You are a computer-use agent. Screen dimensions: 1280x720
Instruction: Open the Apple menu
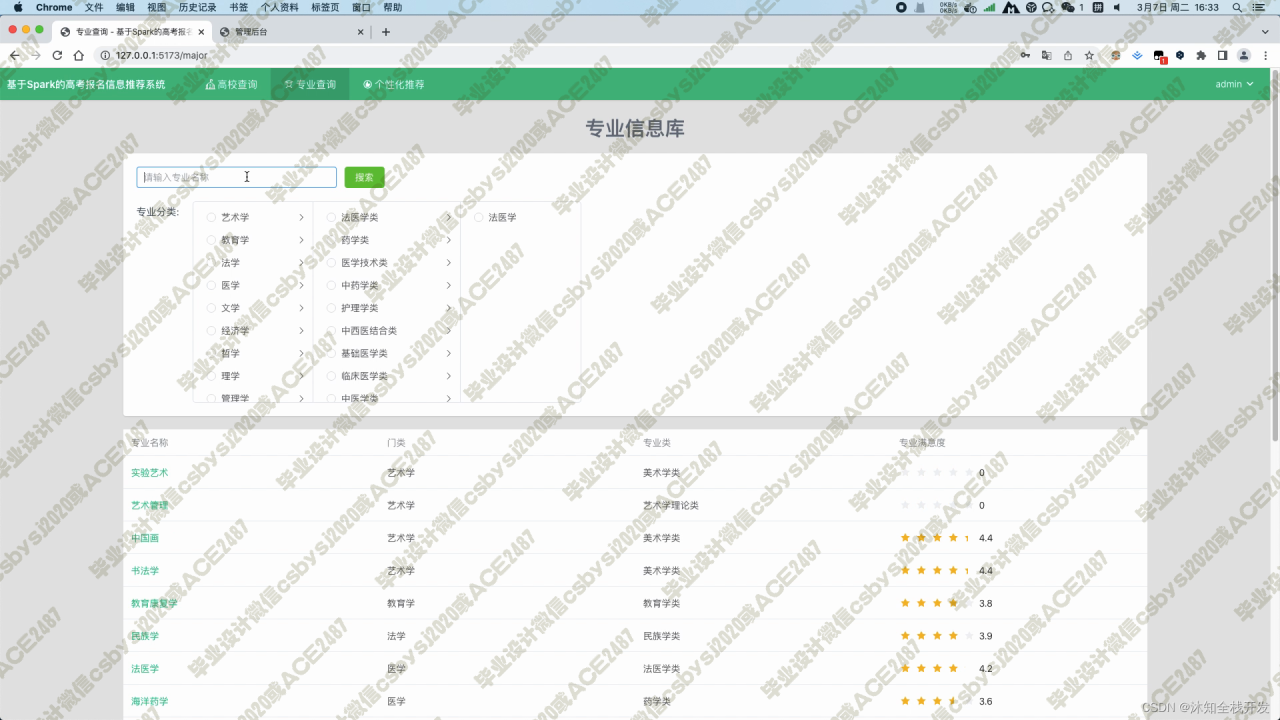click(x=17, y=7)
